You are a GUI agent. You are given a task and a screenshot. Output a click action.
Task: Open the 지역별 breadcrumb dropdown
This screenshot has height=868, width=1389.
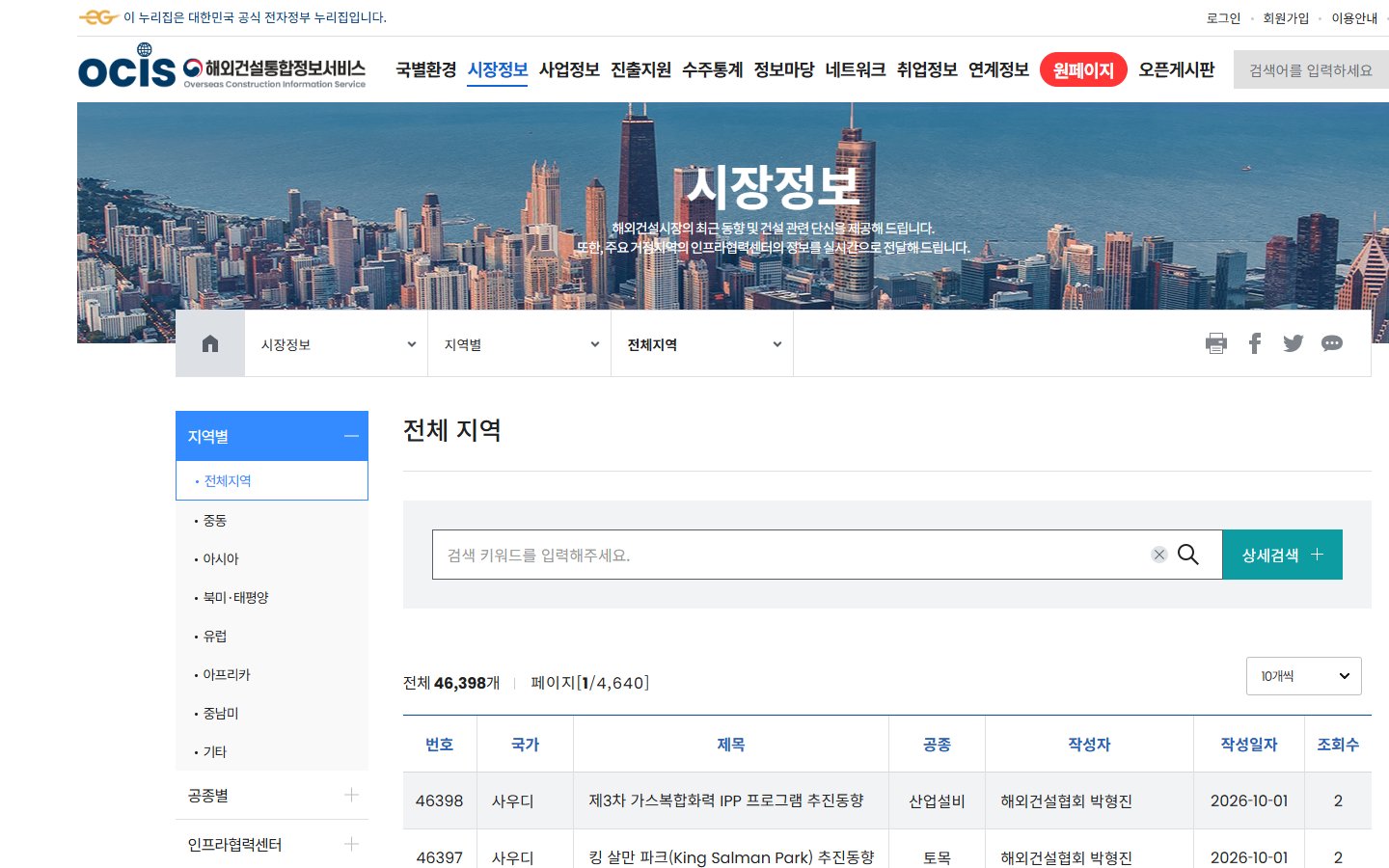520,344
